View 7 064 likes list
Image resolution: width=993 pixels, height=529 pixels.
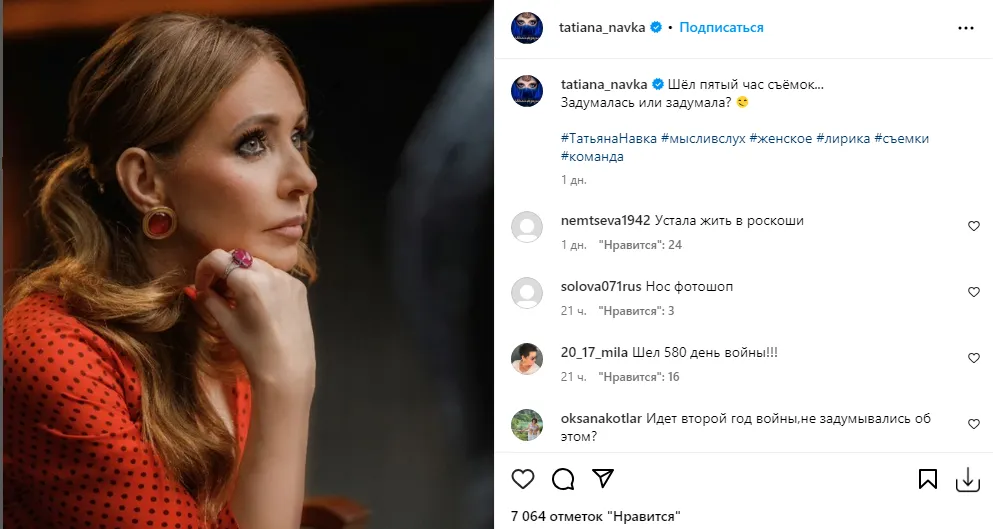click(x=595, y=516)
